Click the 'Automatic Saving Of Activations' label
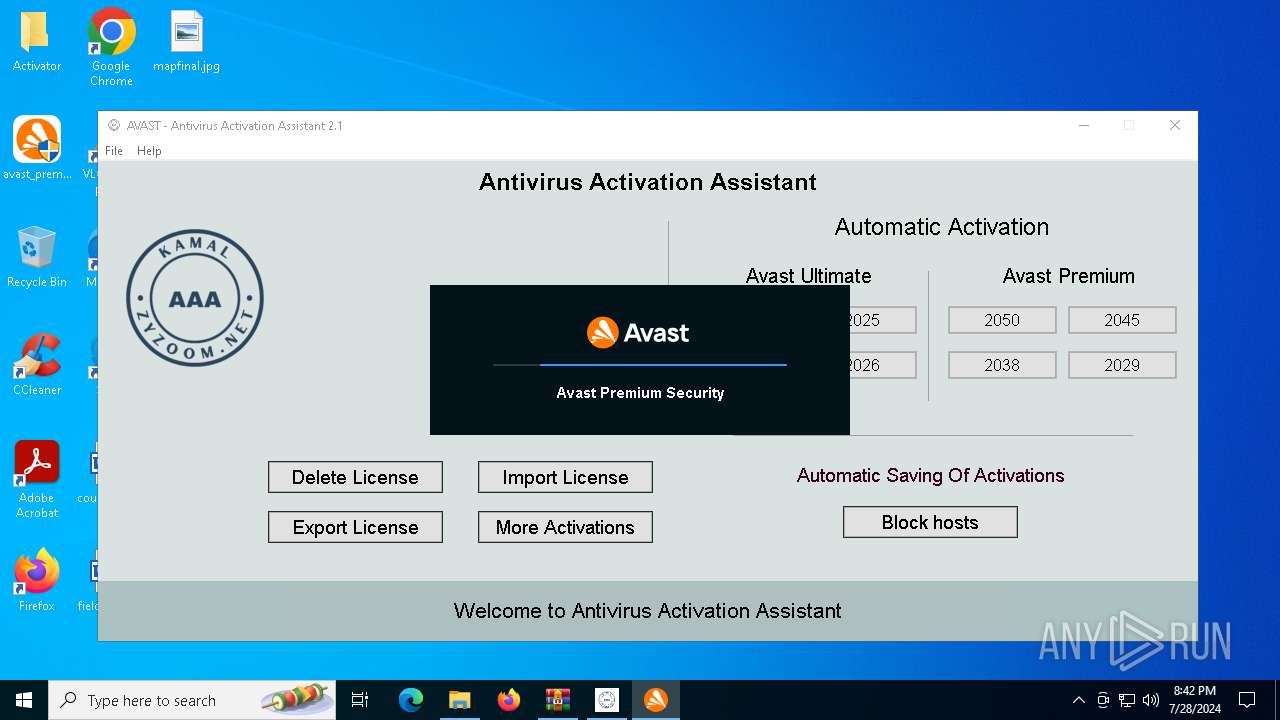 (x=930, y=475)
